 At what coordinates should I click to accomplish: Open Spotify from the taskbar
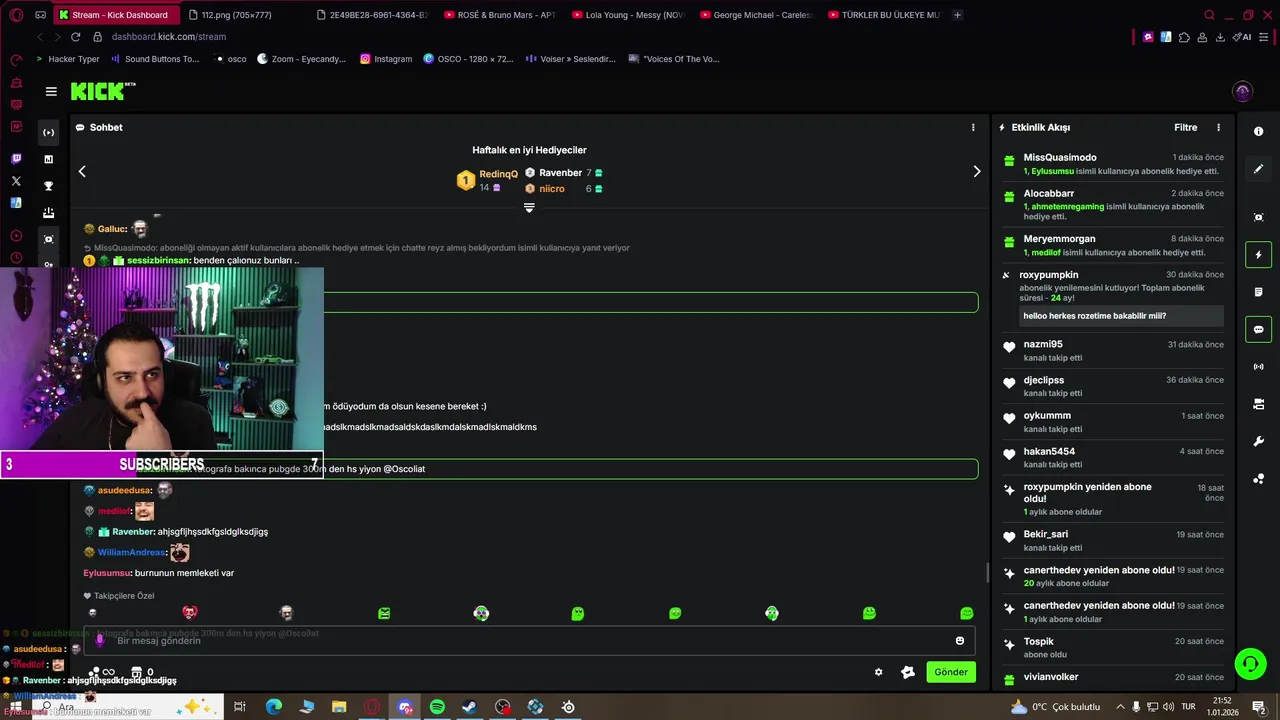[437, 707]
